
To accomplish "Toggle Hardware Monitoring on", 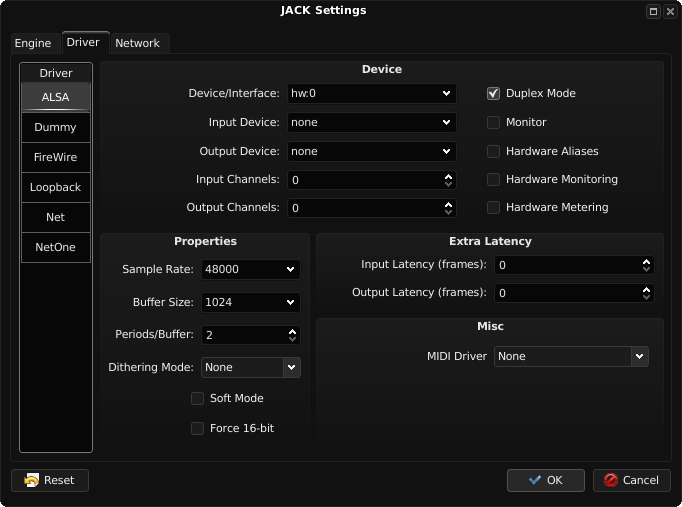I will (493, 179).
